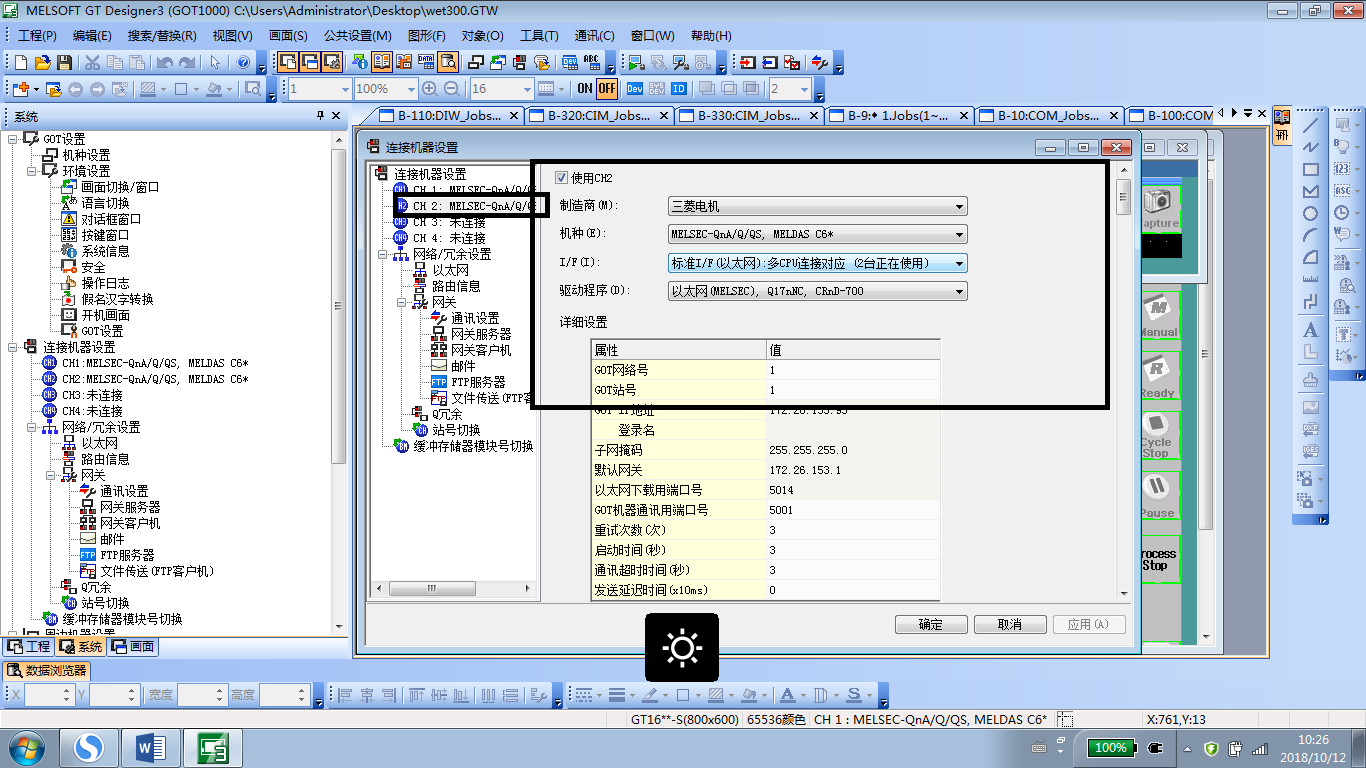Uncheck the 使用CH2 checkbox

tap(561, 178)
